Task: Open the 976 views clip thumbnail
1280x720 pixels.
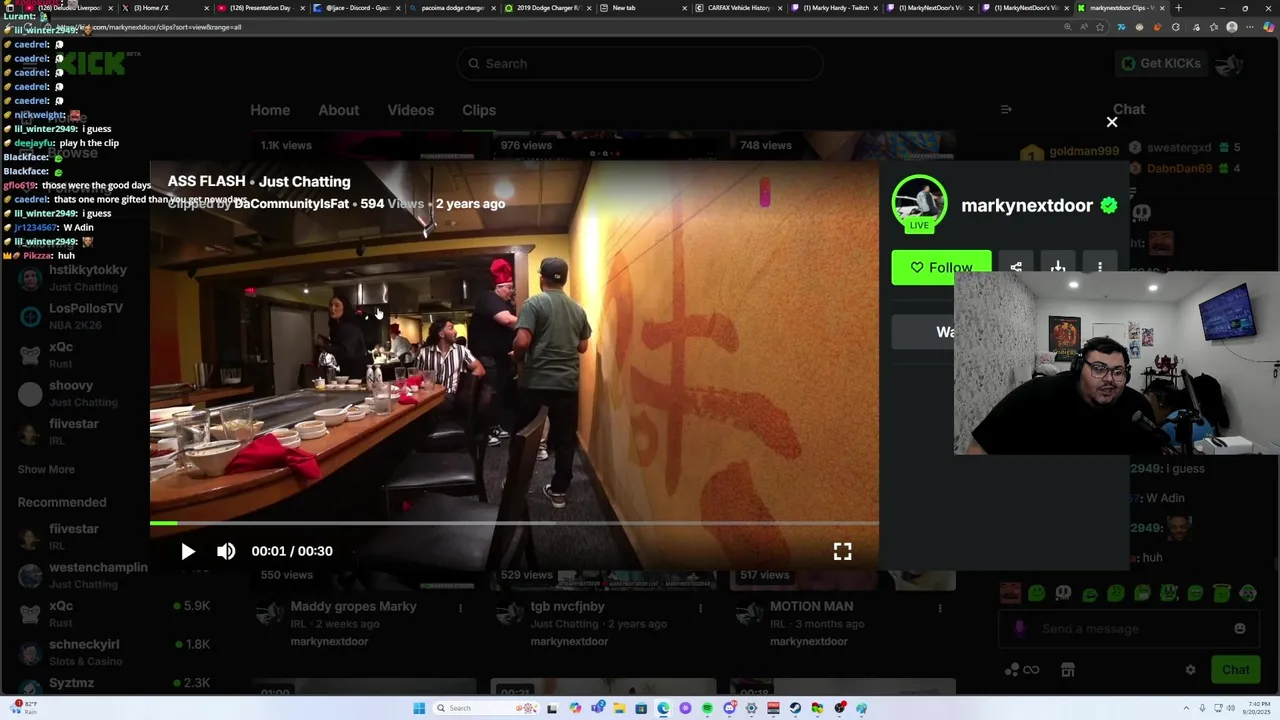Action: [603, 147]
